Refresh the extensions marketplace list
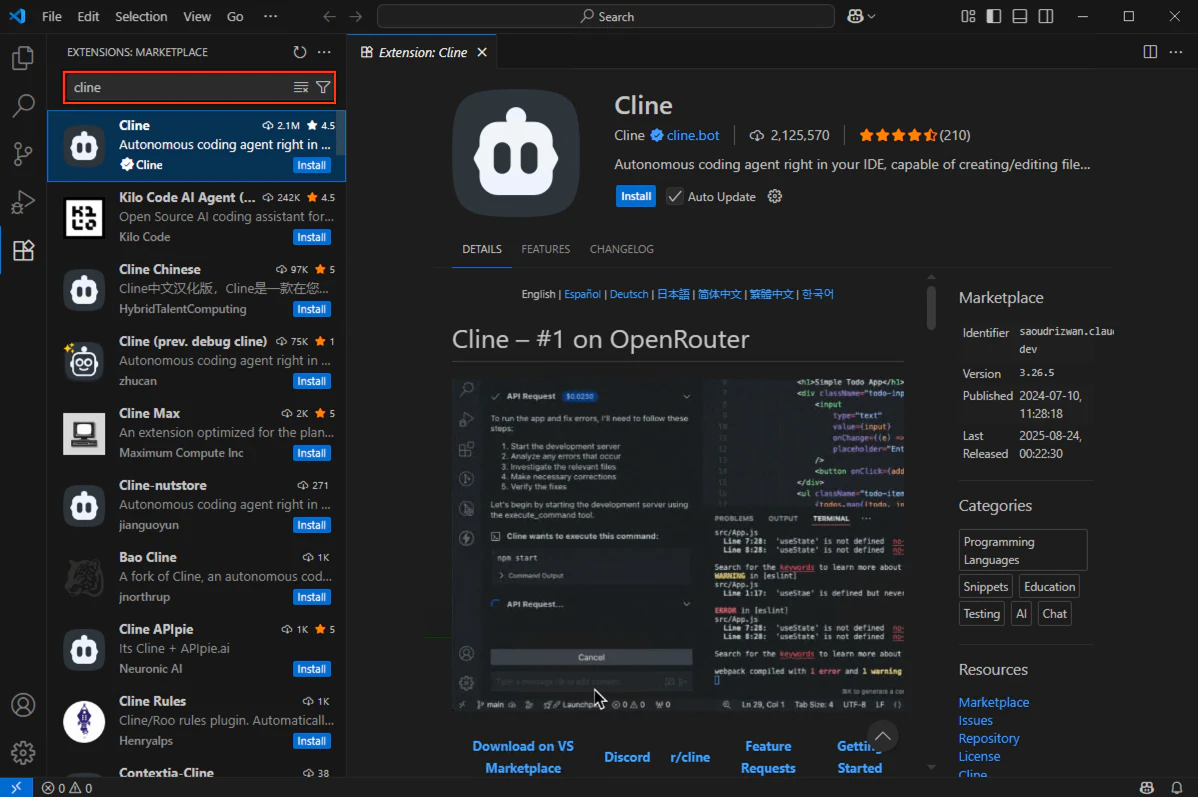 (x=300, y=52)
